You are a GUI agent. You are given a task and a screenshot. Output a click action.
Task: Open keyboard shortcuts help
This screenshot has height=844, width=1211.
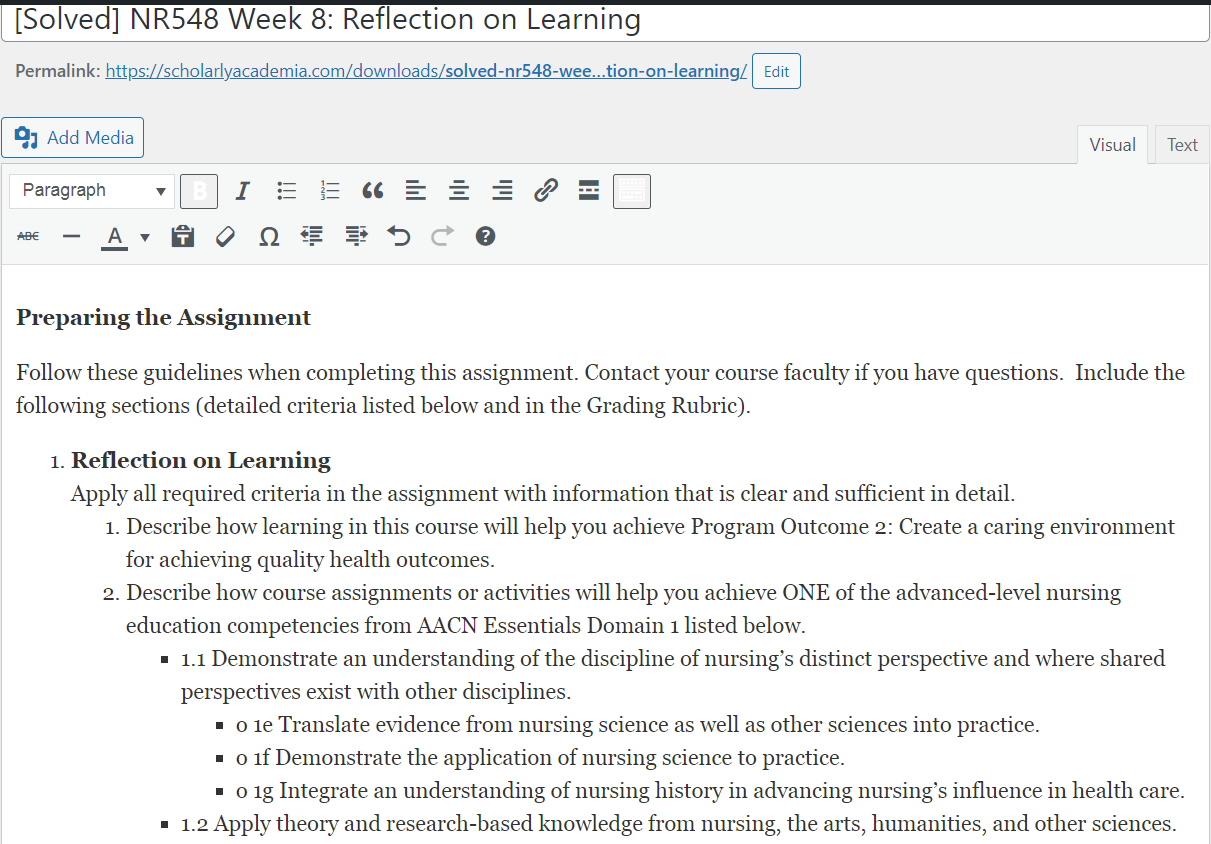(x=486, y=237)
